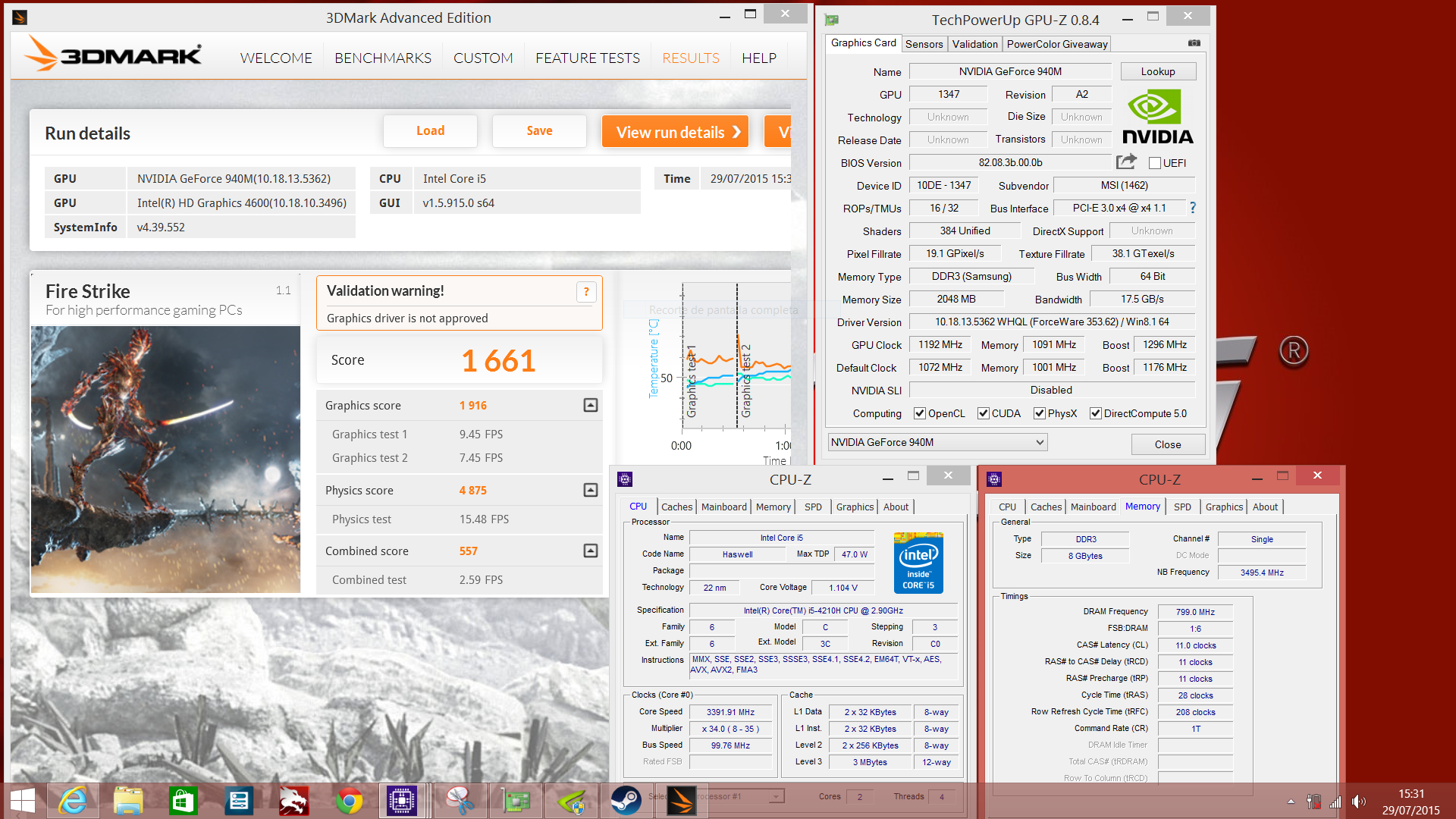
Task: Collapse the Combined score section
Action: click(x=591, y=551)
